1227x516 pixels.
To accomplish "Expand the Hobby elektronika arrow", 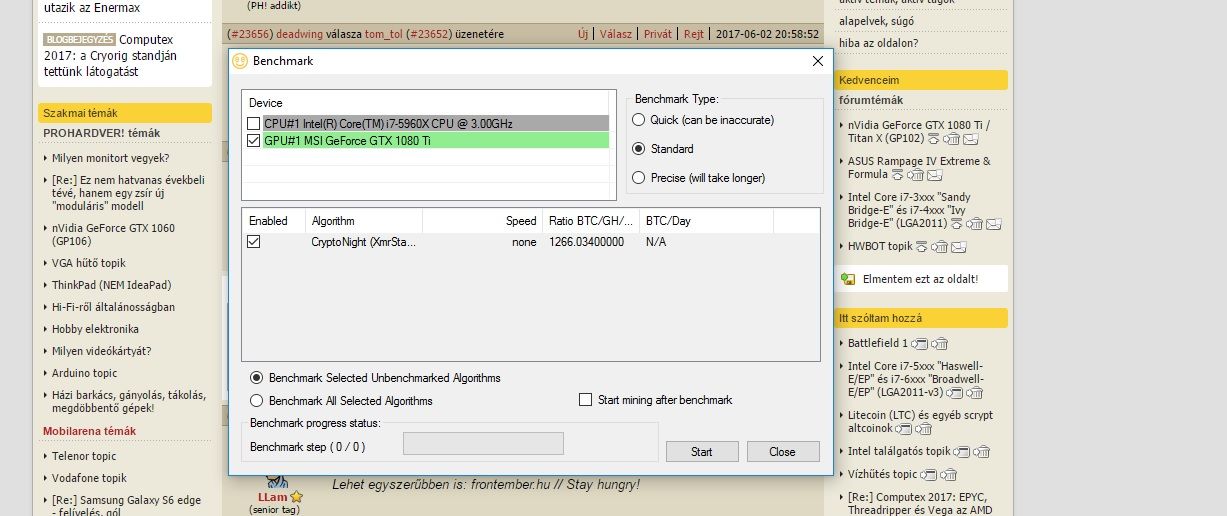I will coord(46,330).
